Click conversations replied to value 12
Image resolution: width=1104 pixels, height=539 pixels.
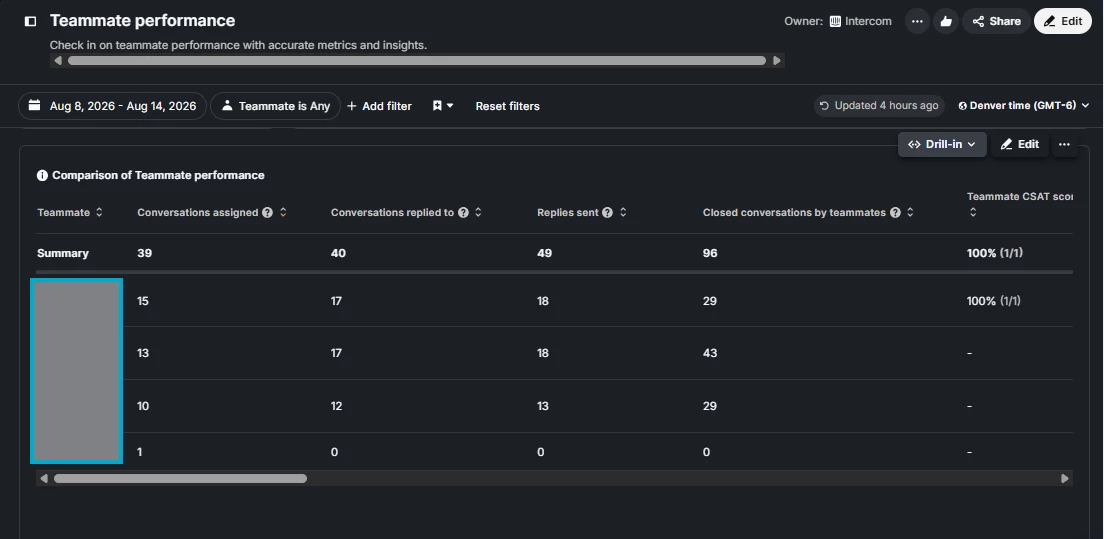click(337, 406)
